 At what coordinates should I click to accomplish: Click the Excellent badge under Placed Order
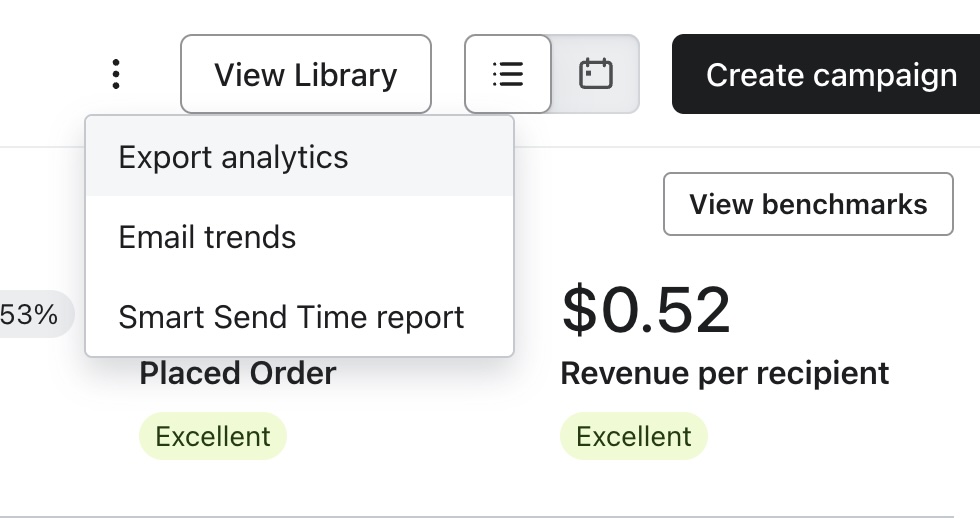point(213,437)
